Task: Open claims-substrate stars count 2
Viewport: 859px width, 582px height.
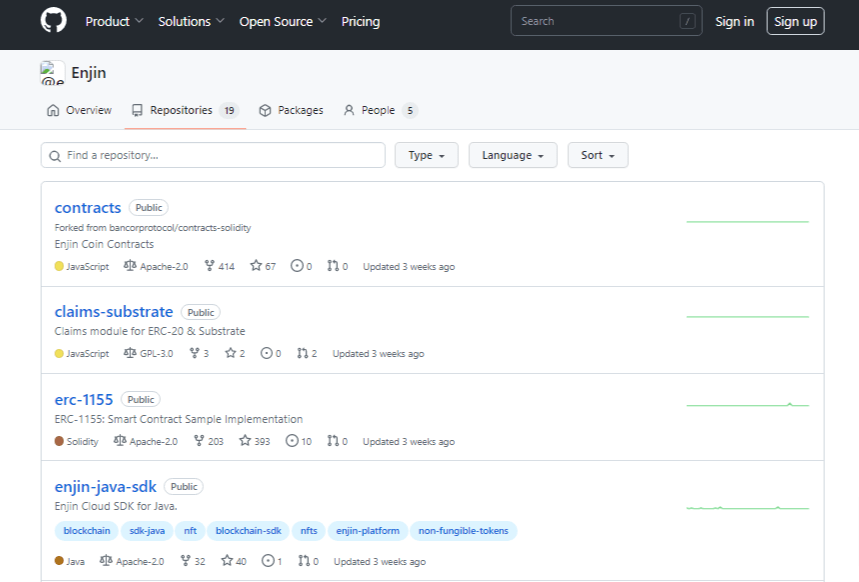Action: click(x=235, y=353)
